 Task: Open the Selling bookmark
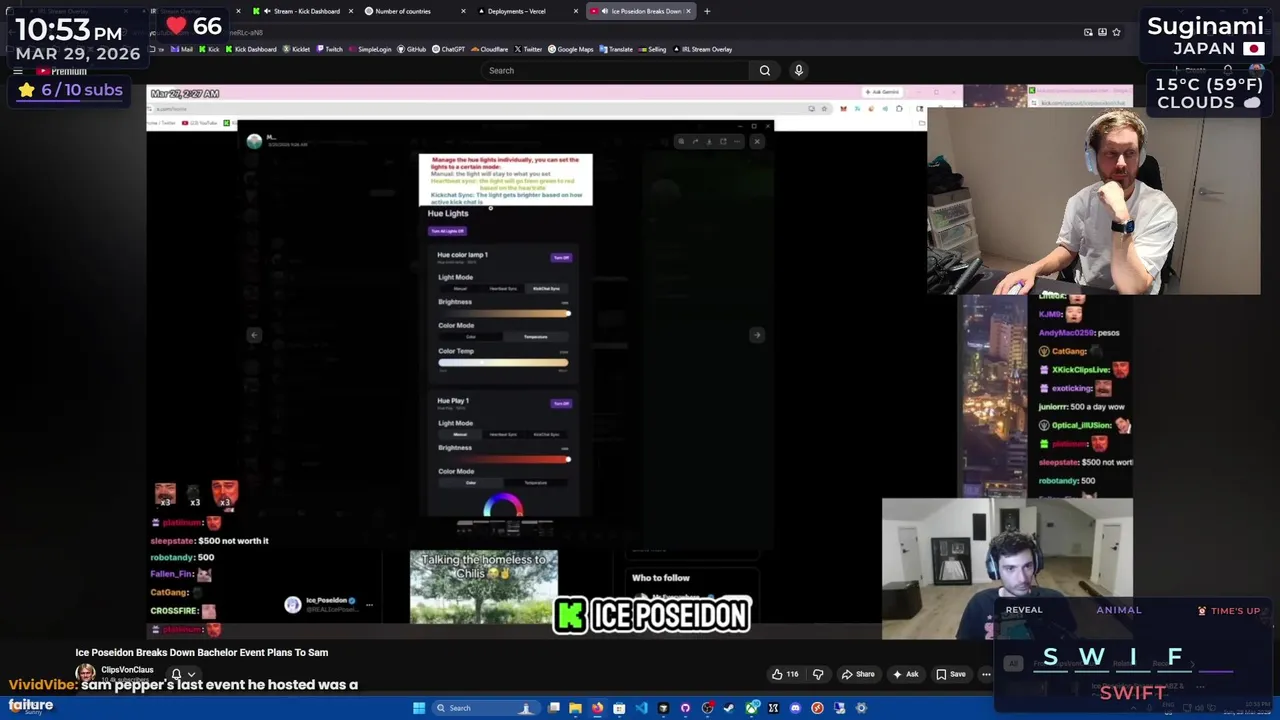pyautogui.click(x=653, y=49)
